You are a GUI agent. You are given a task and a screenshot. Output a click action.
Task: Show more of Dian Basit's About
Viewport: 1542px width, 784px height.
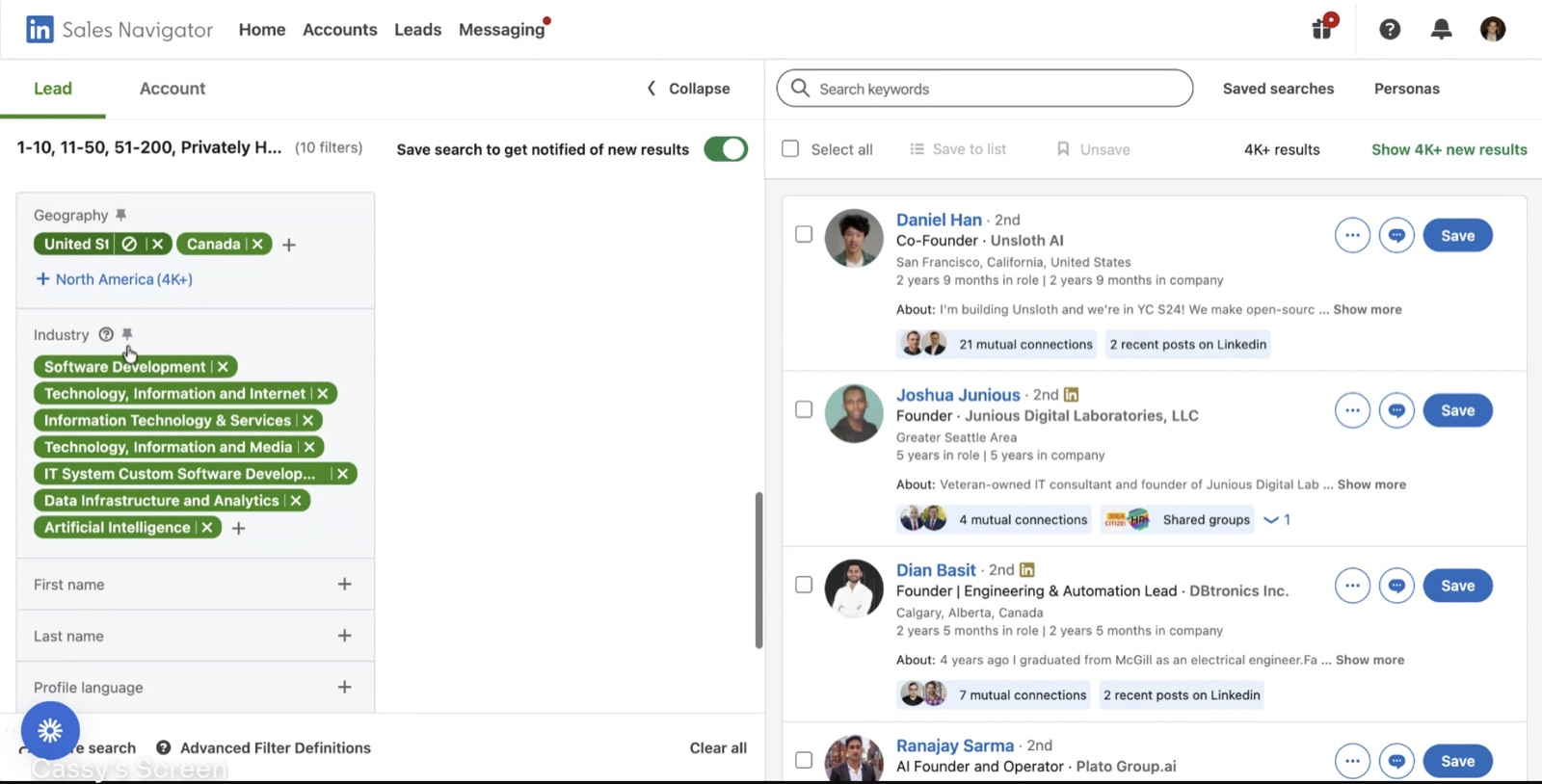point(1369,660)
